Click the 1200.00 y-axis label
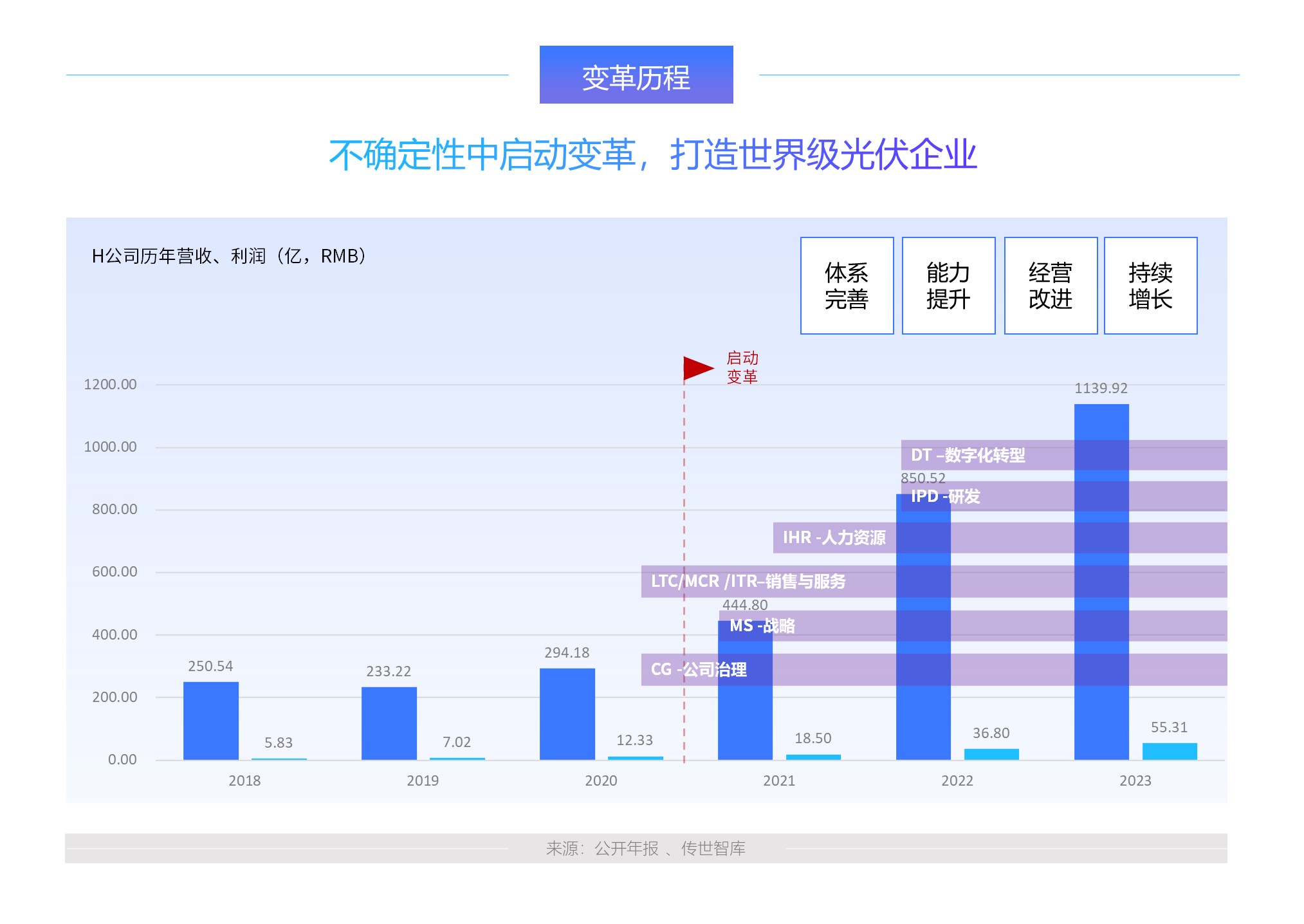1304x924 pixels. 110,384
